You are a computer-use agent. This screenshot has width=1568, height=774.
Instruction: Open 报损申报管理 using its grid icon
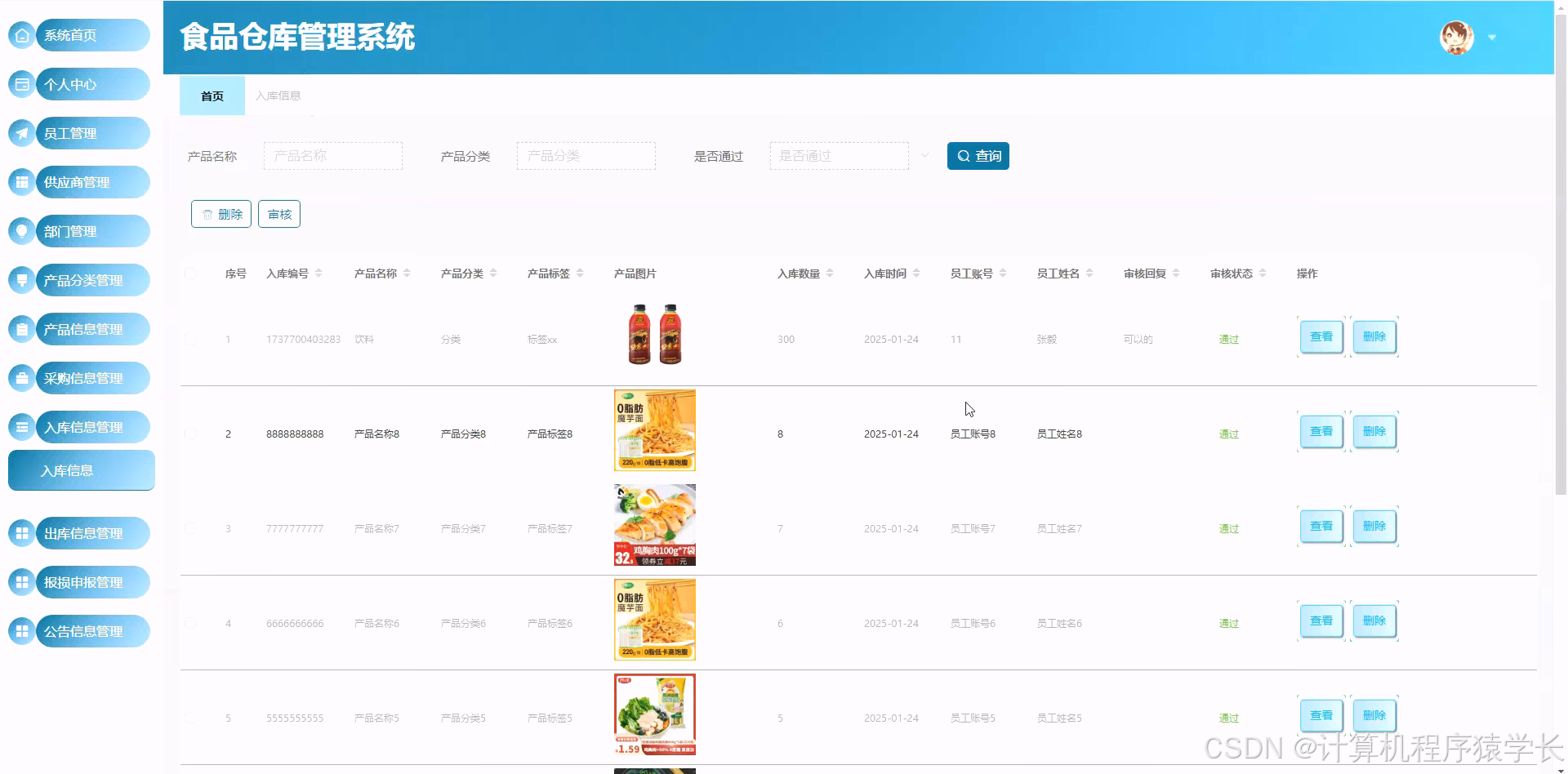(21, 581)
